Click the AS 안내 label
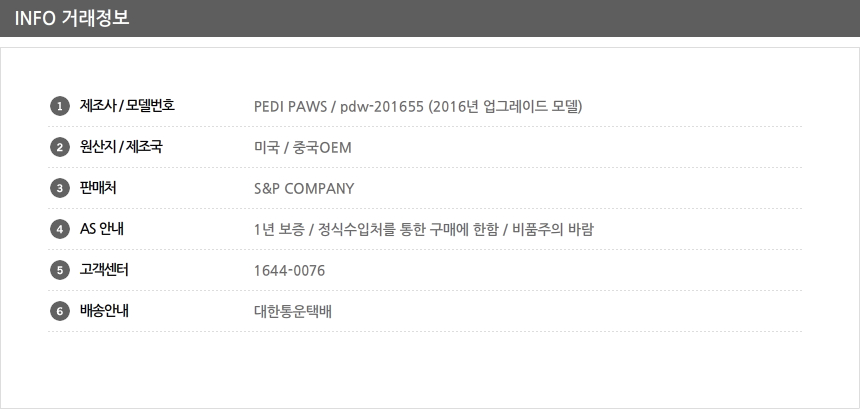 click(x=102, y=229)
